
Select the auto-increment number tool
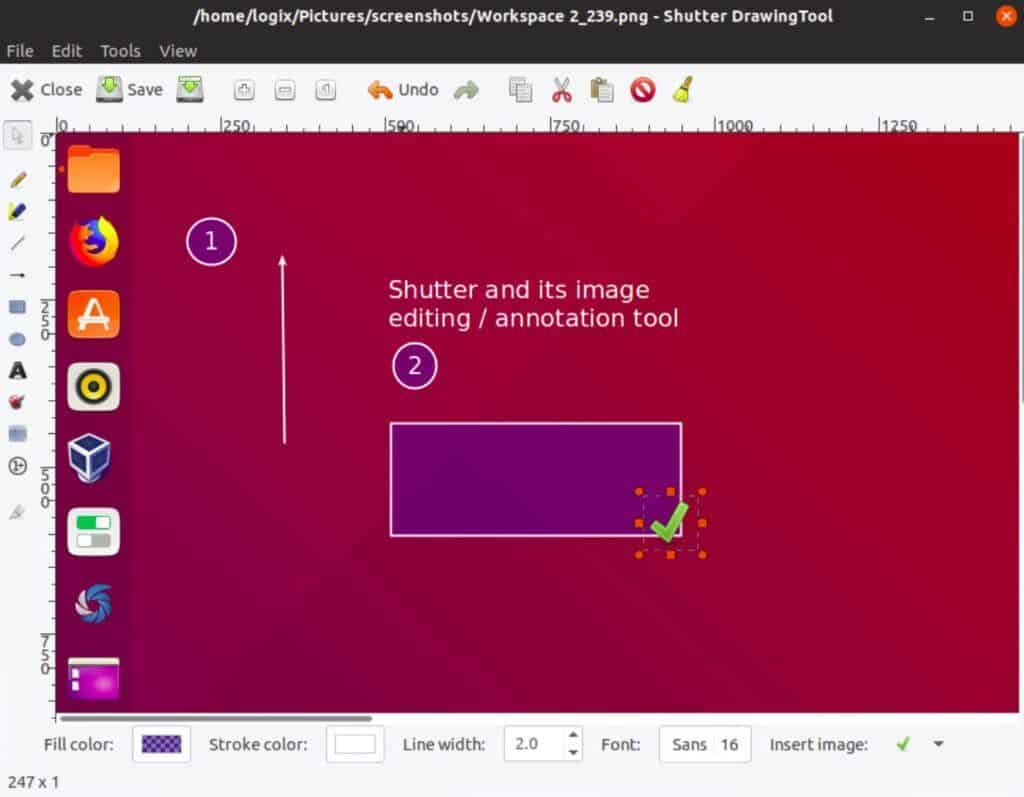[x=18, y=466]
